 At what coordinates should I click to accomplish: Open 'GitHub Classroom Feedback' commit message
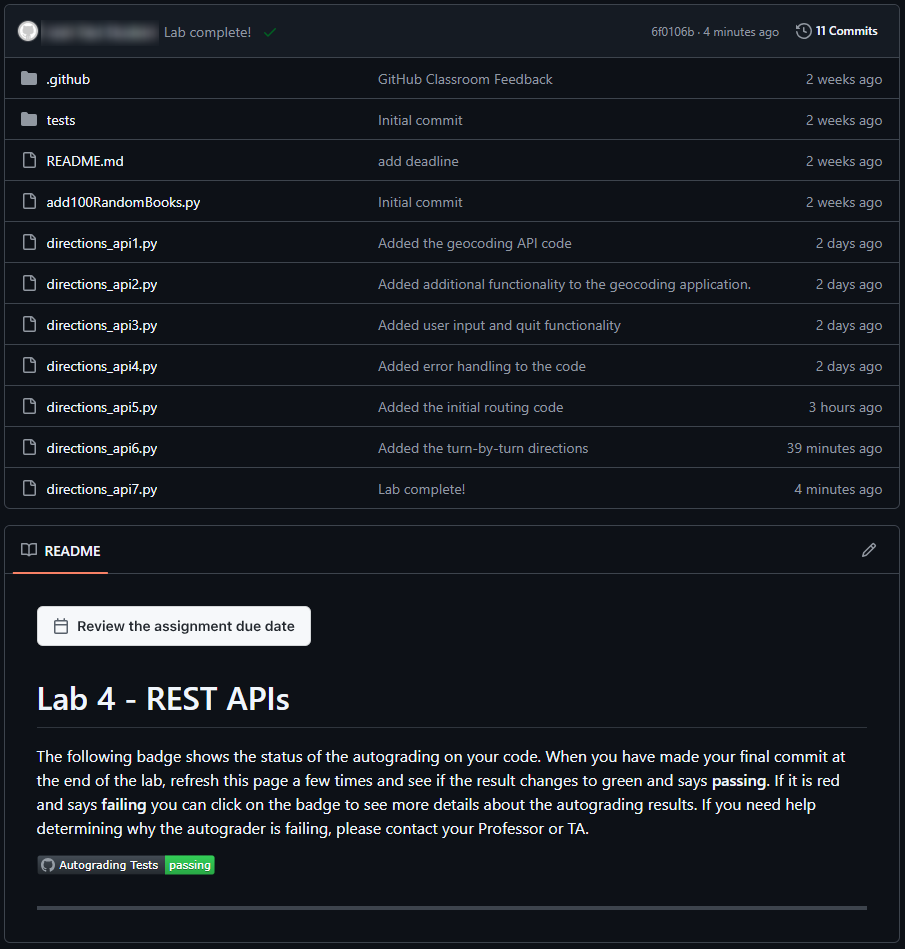[465, 79]
